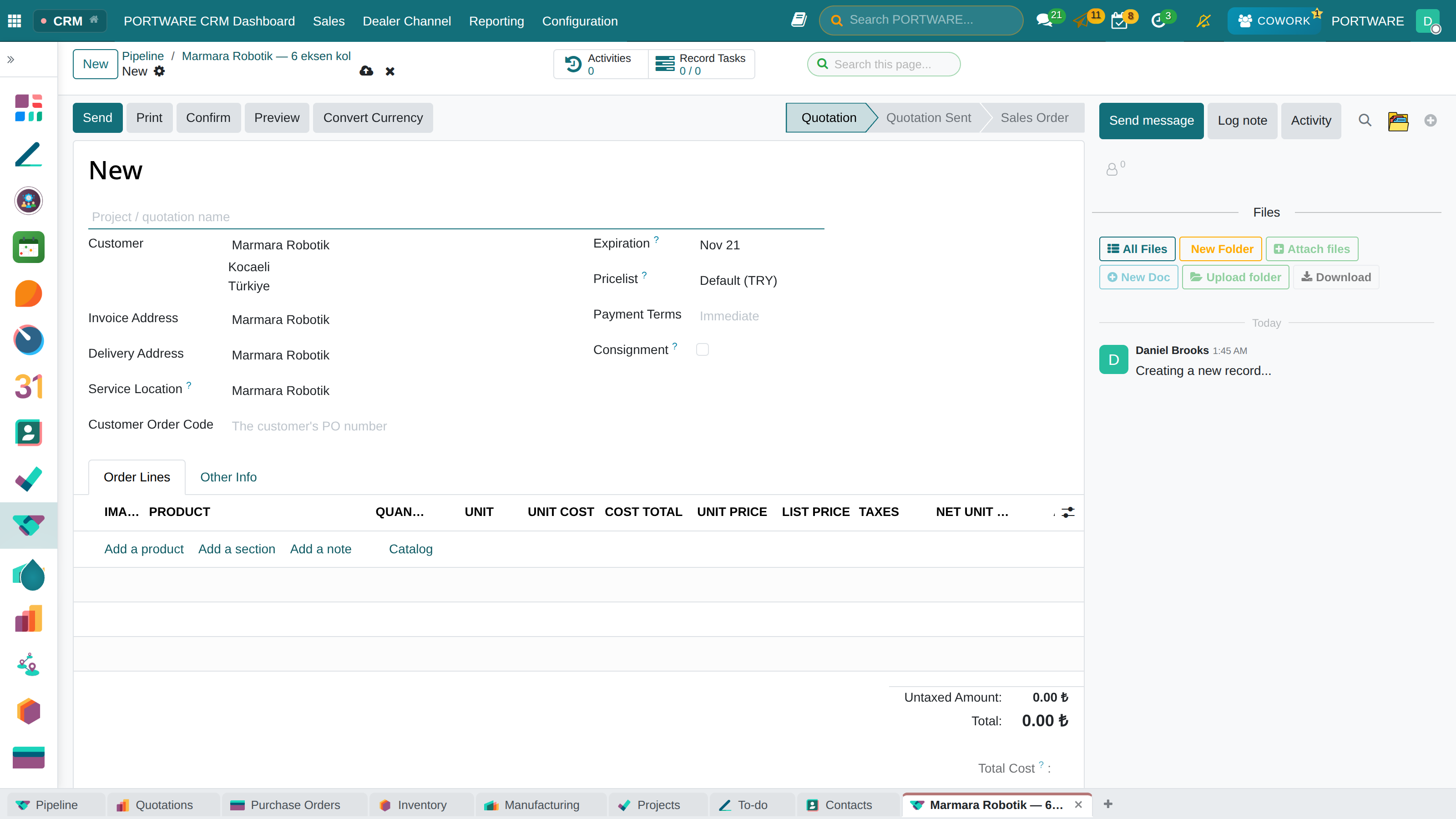Open the Expiration date picker
The height and width of the screenshot is (819, 1456).
pyautogui.click(x=761, y=245)
